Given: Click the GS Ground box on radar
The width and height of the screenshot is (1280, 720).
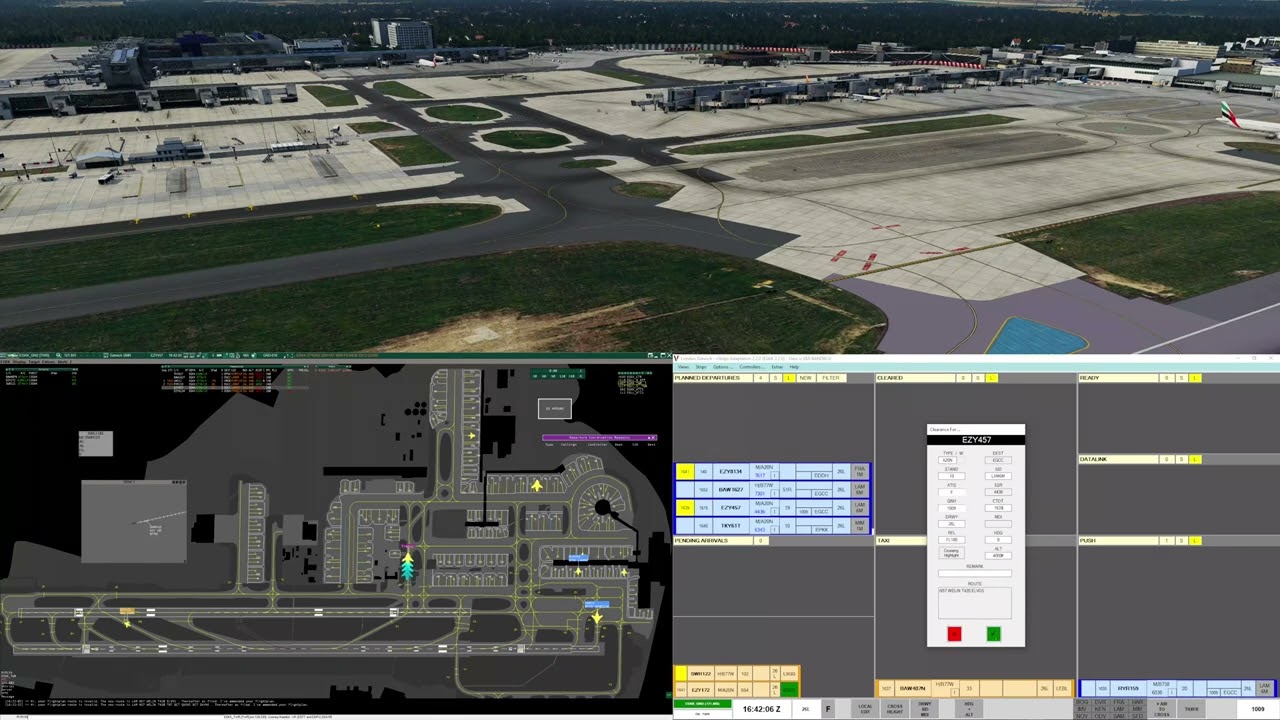Looking at the screenshot, I should 555,408.
